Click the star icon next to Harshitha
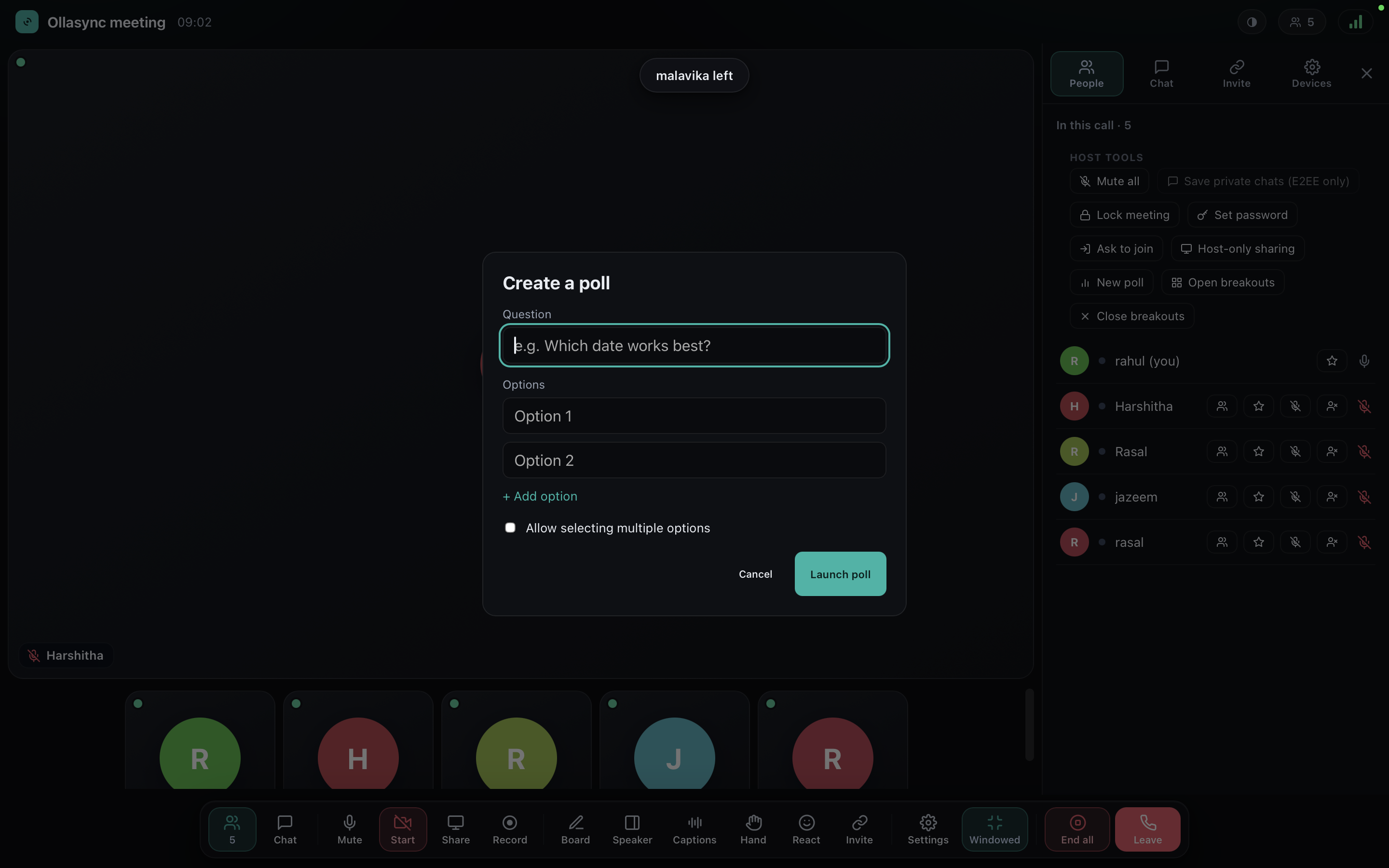Screen dimensions: 1389x868 tap(1258, 407)
